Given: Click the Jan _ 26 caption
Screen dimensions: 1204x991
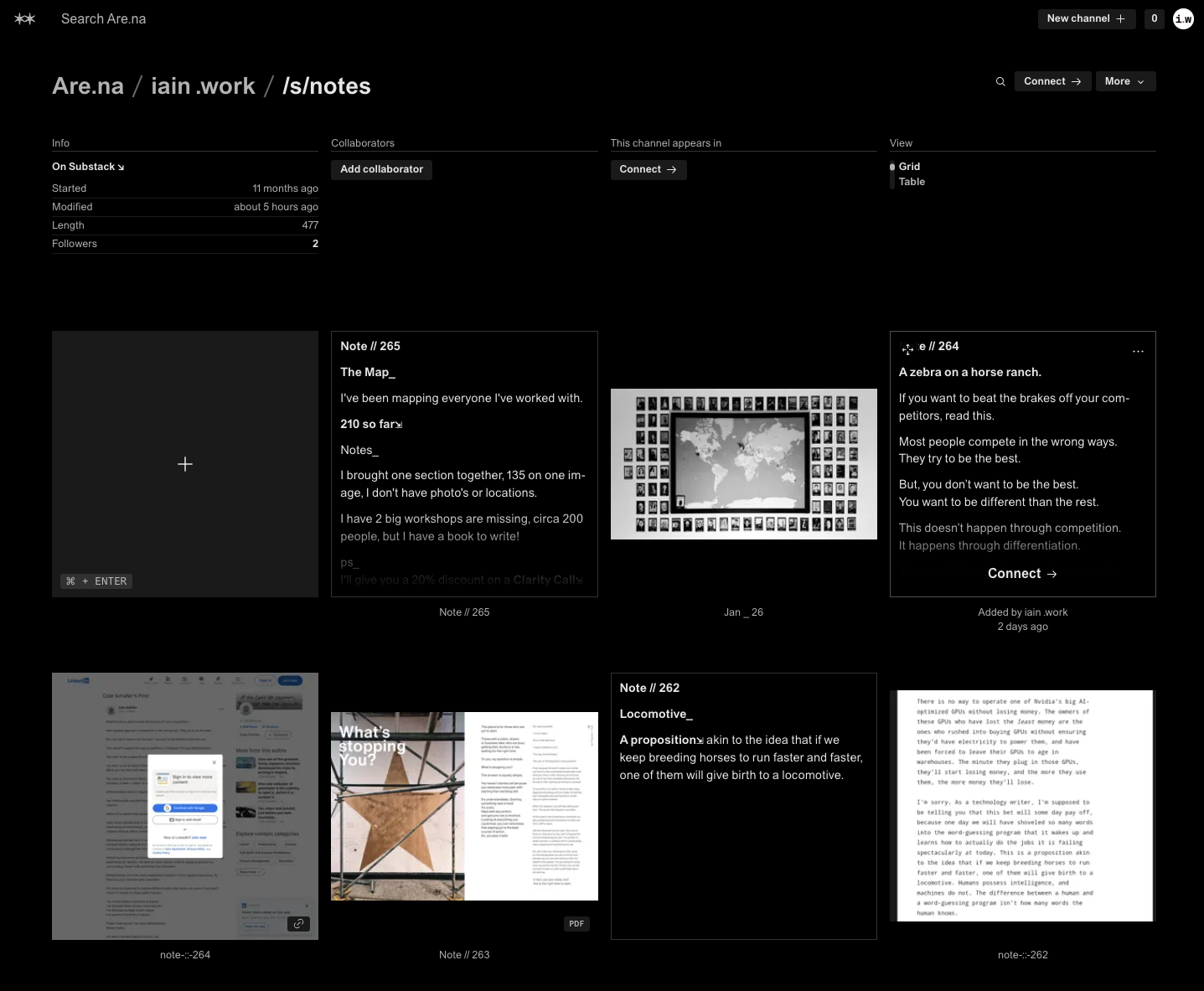Looking at the screenshot, I should pyautogui.click(x=744, y=612).
